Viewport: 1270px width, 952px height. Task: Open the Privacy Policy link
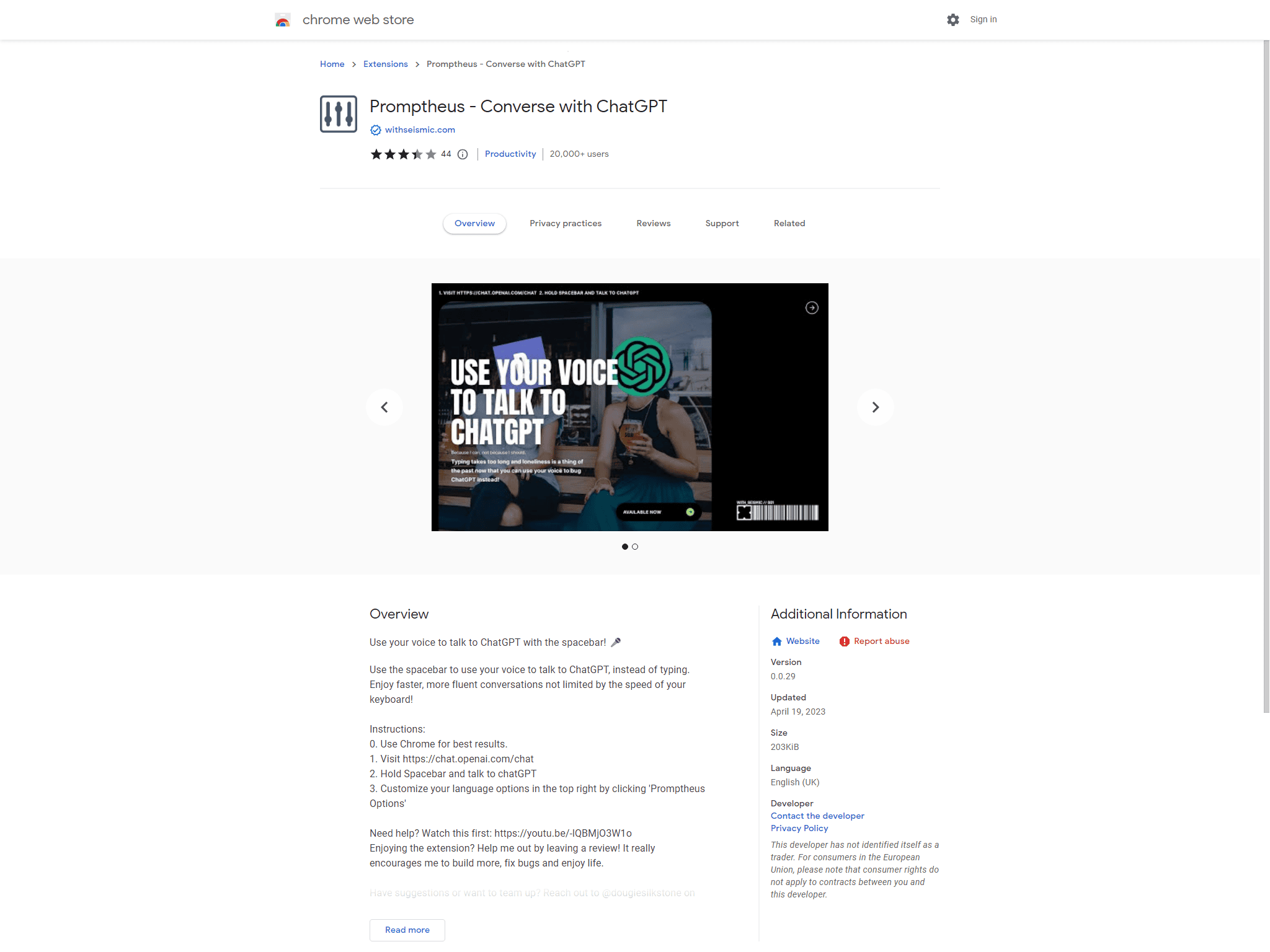[799, 829]
